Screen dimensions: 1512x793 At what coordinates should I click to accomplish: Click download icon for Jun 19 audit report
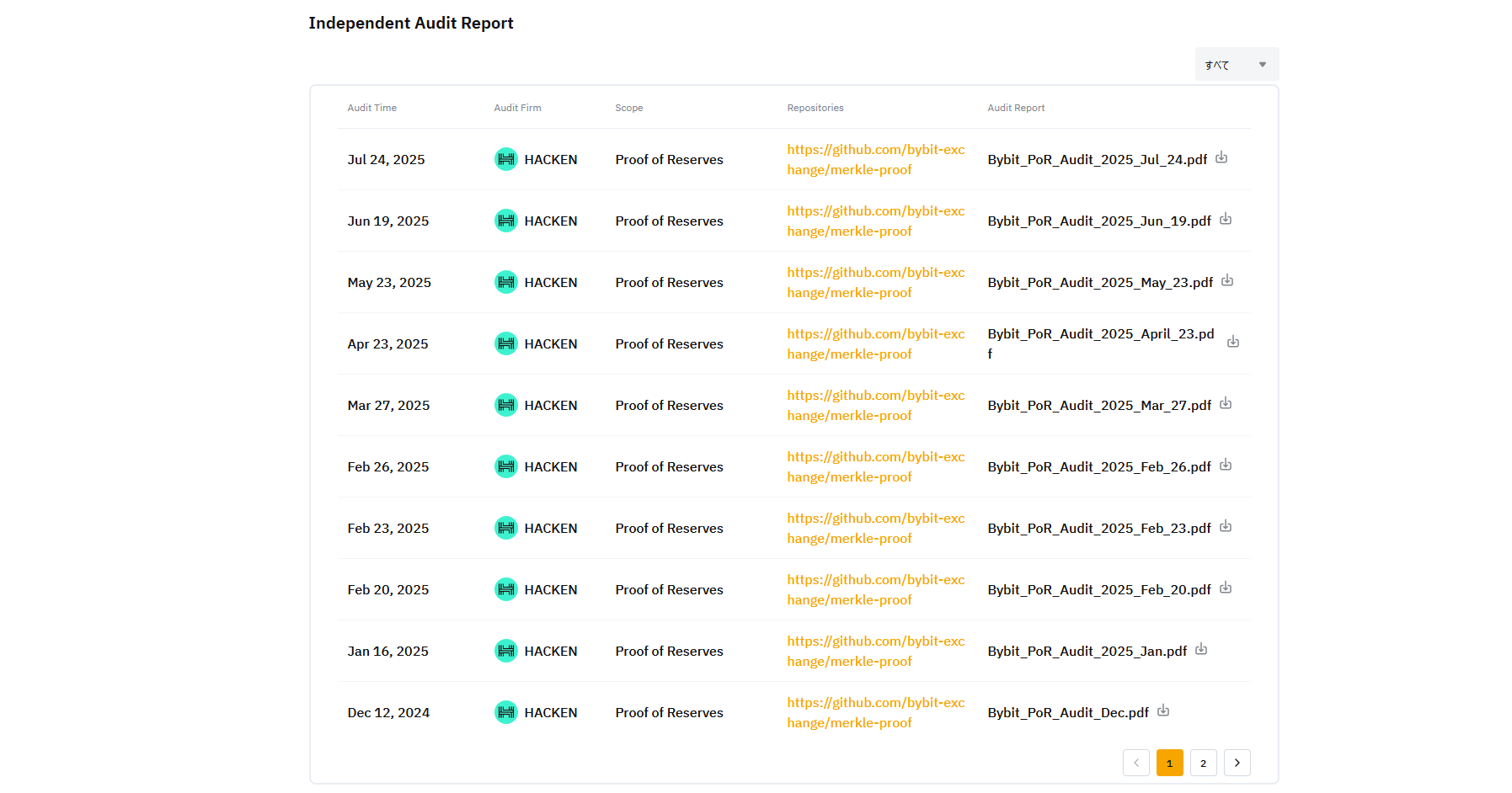point(1225,219)
